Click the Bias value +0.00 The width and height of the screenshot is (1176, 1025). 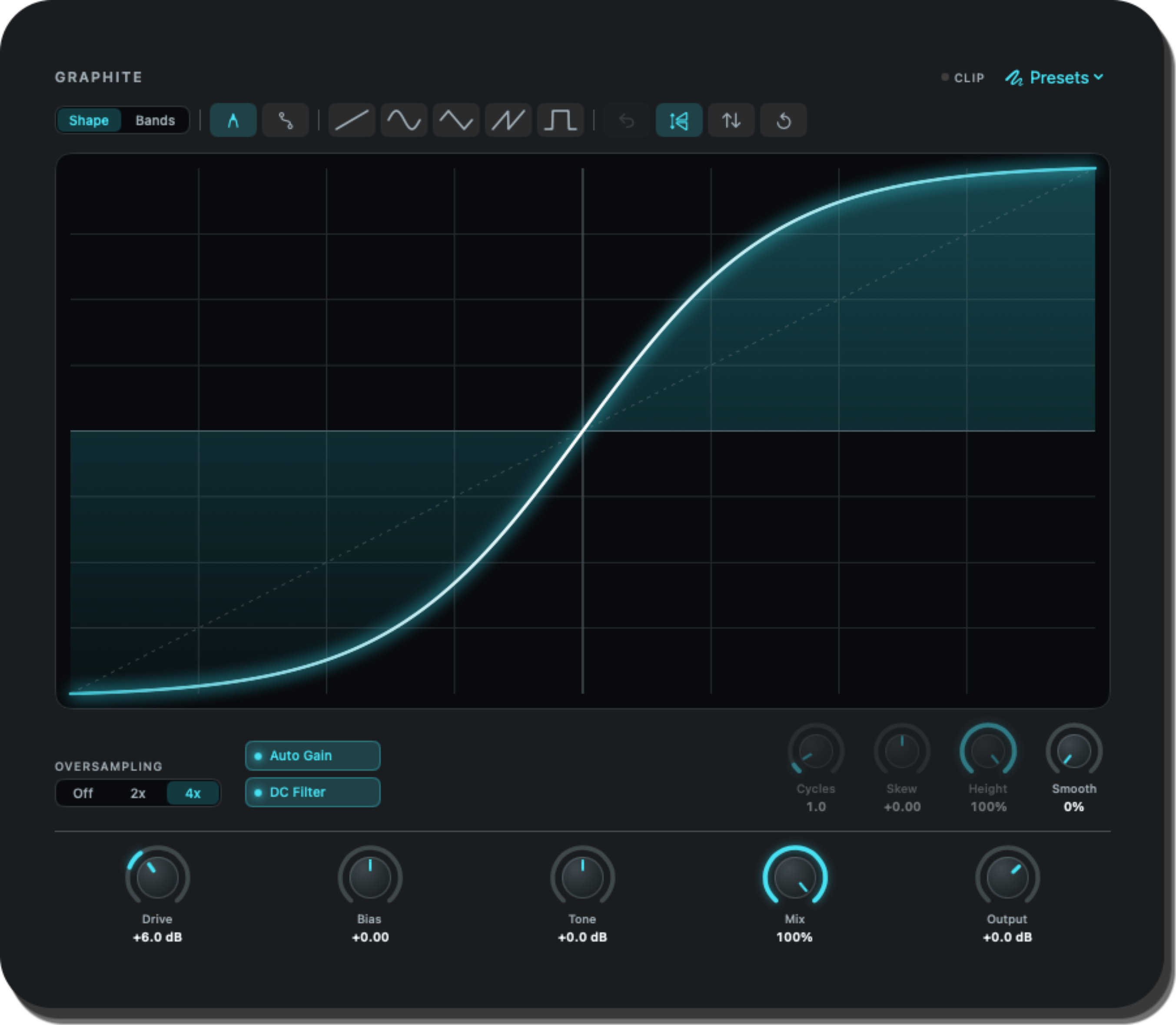click(370, 938)
